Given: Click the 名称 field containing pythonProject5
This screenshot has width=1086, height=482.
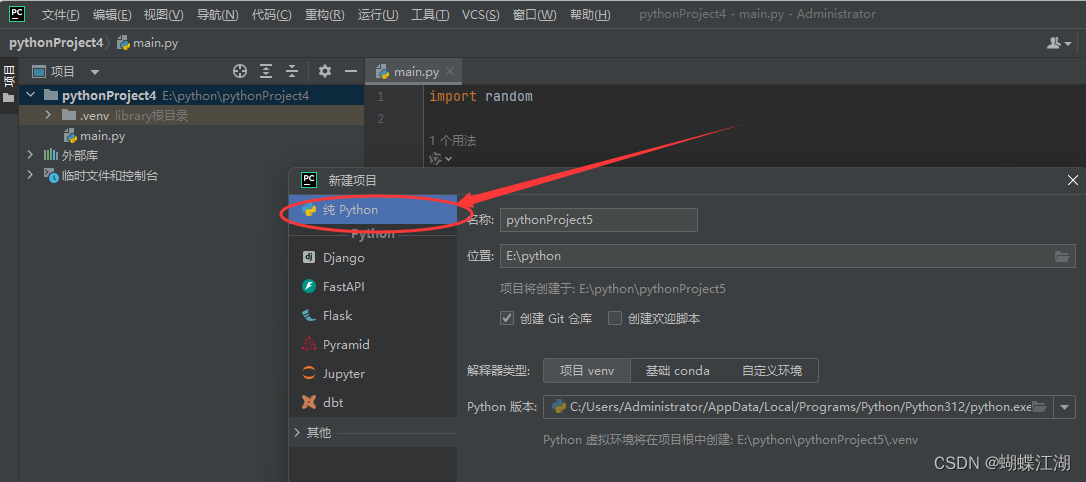Looking at the screenshot, I should (598, 220).
